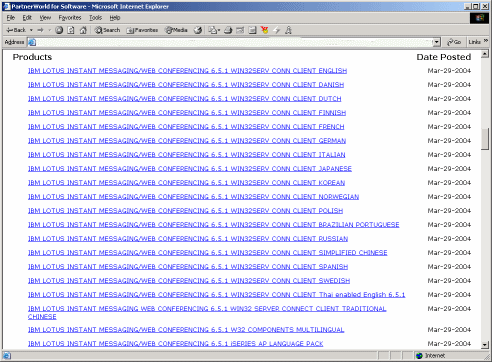Click inside the Address bar field
Screen dimensions: 492x362
[x=233, y=42]
